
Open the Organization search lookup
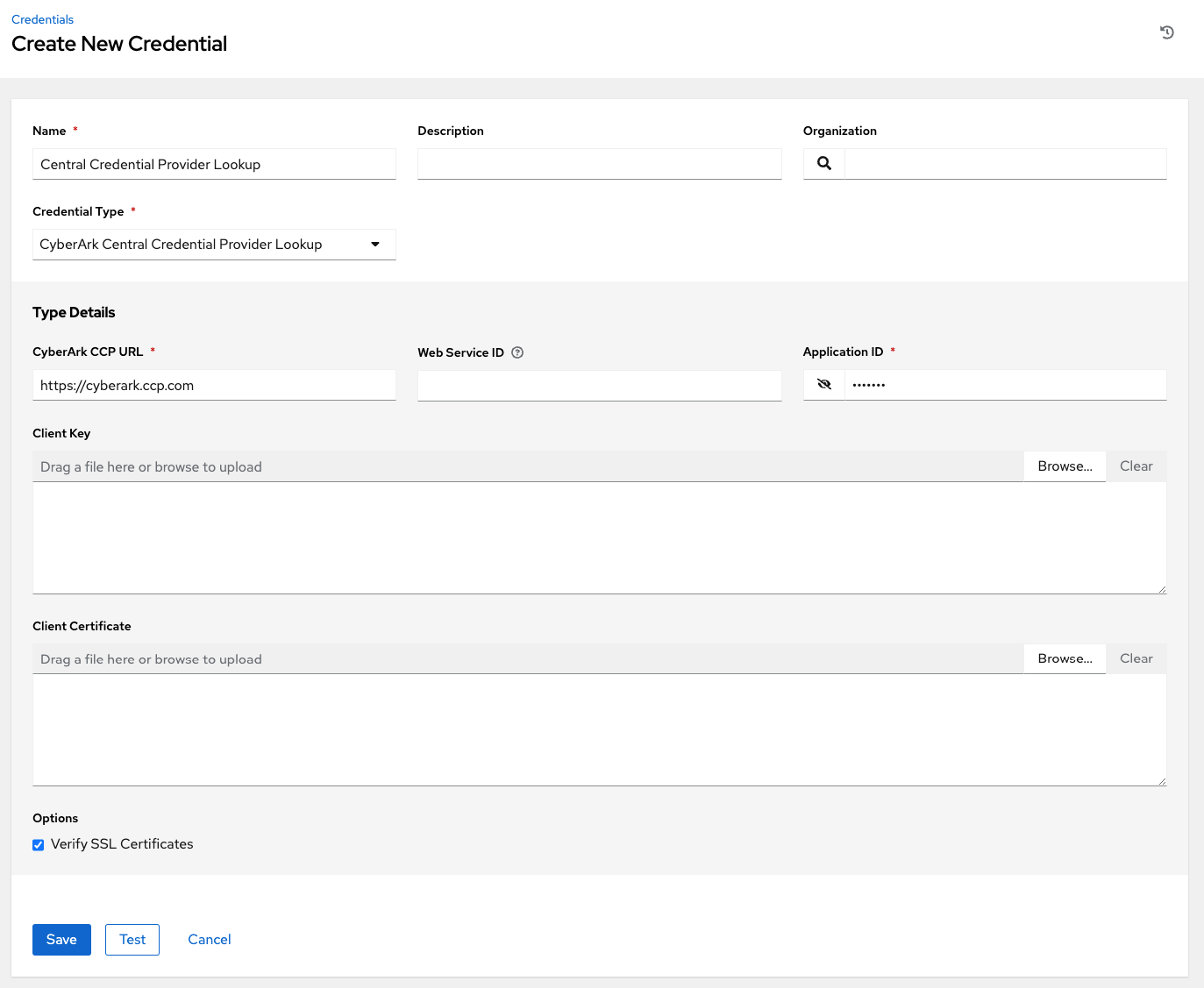coord(823,163)
